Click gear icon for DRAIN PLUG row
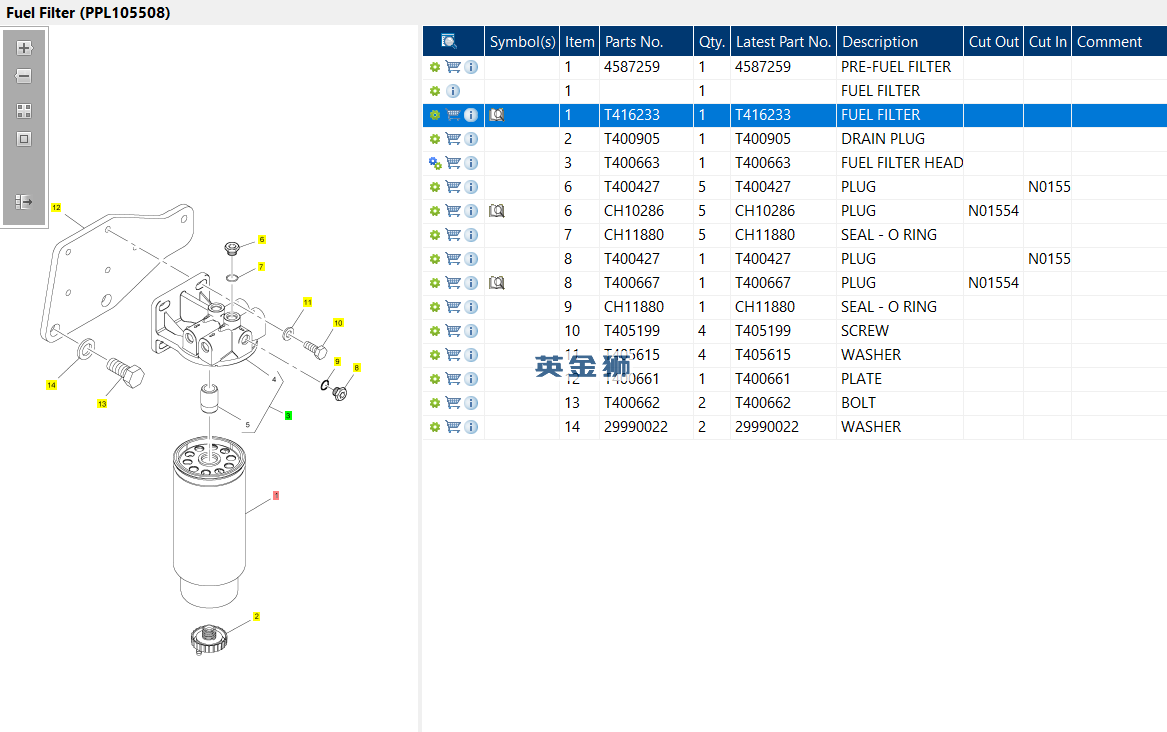1167x732 pixels. (435, 139)
